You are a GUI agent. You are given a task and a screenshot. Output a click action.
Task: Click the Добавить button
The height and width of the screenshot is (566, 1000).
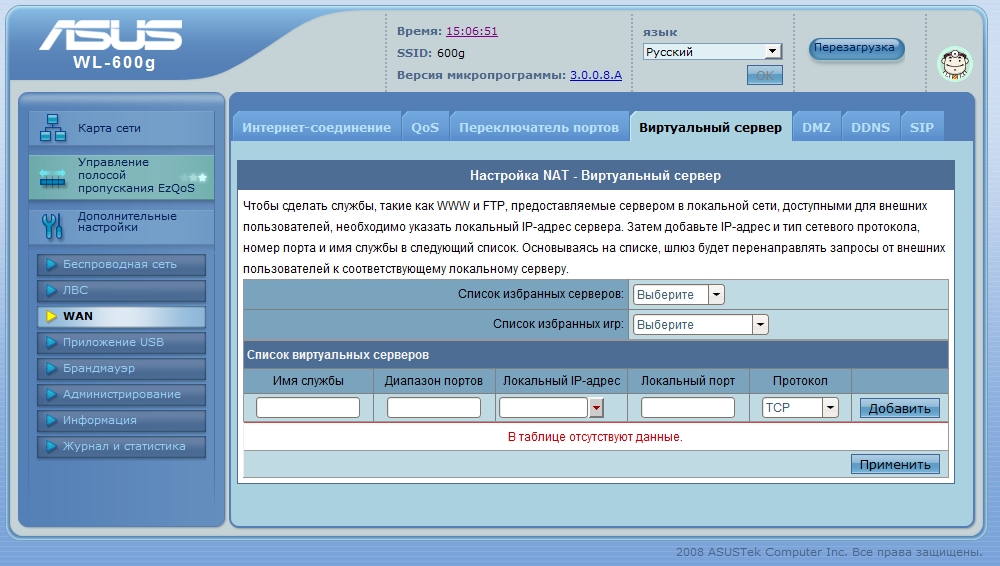[899, 408]
